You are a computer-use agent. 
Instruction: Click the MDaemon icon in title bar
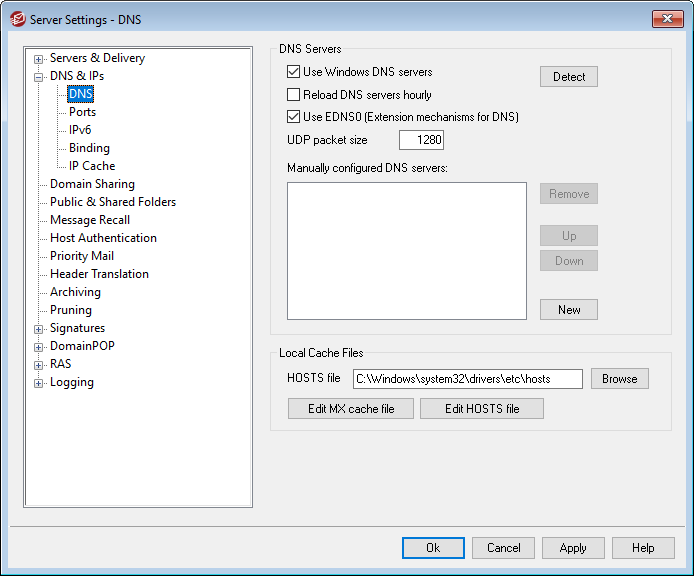pos(17,19)
